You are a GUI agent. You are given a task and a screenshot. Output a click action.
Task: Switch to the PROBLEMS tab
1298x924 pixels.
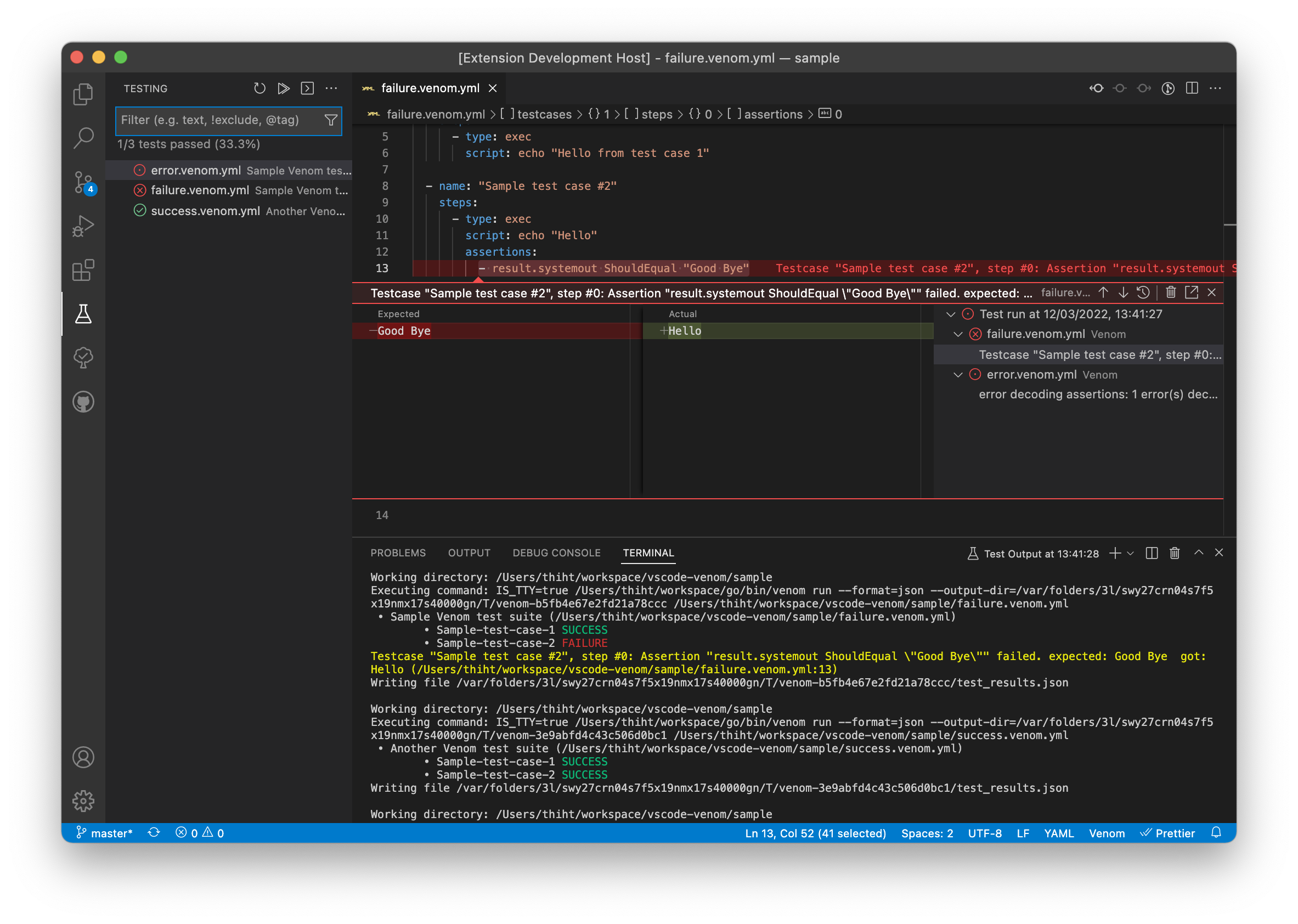point(398,553)
